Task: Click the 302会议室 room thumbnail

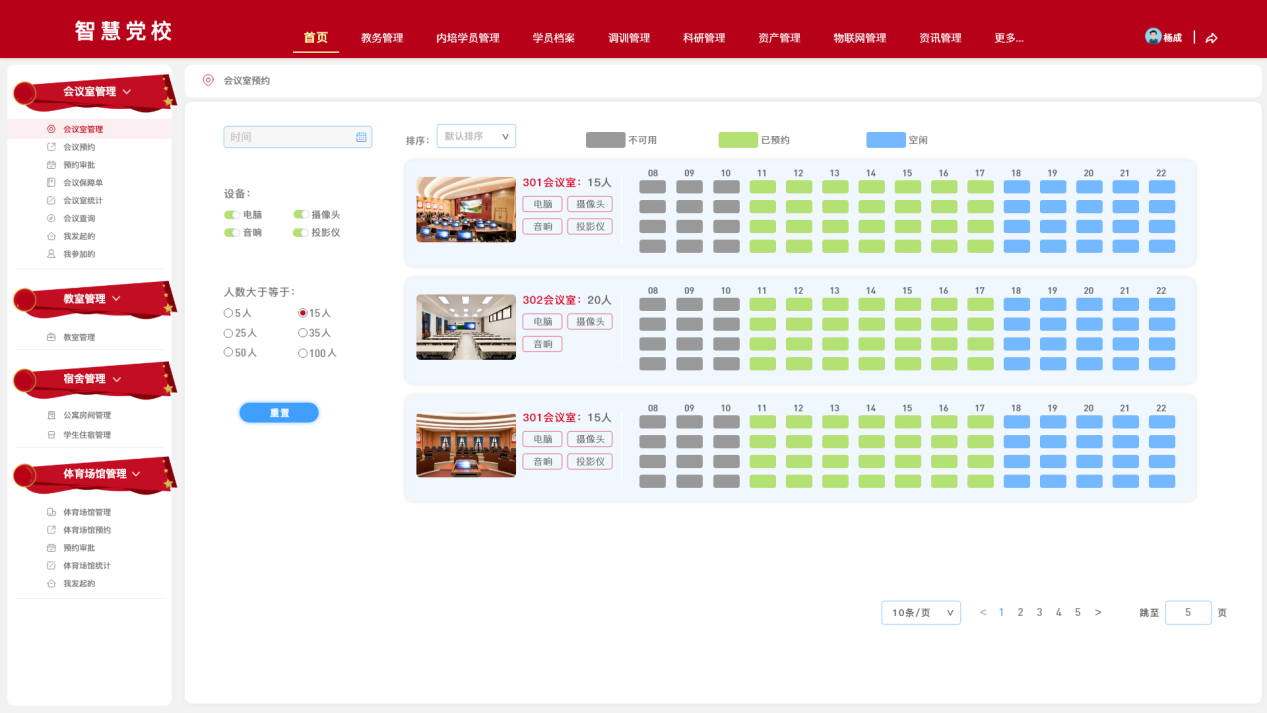Action: click(466, 327)
